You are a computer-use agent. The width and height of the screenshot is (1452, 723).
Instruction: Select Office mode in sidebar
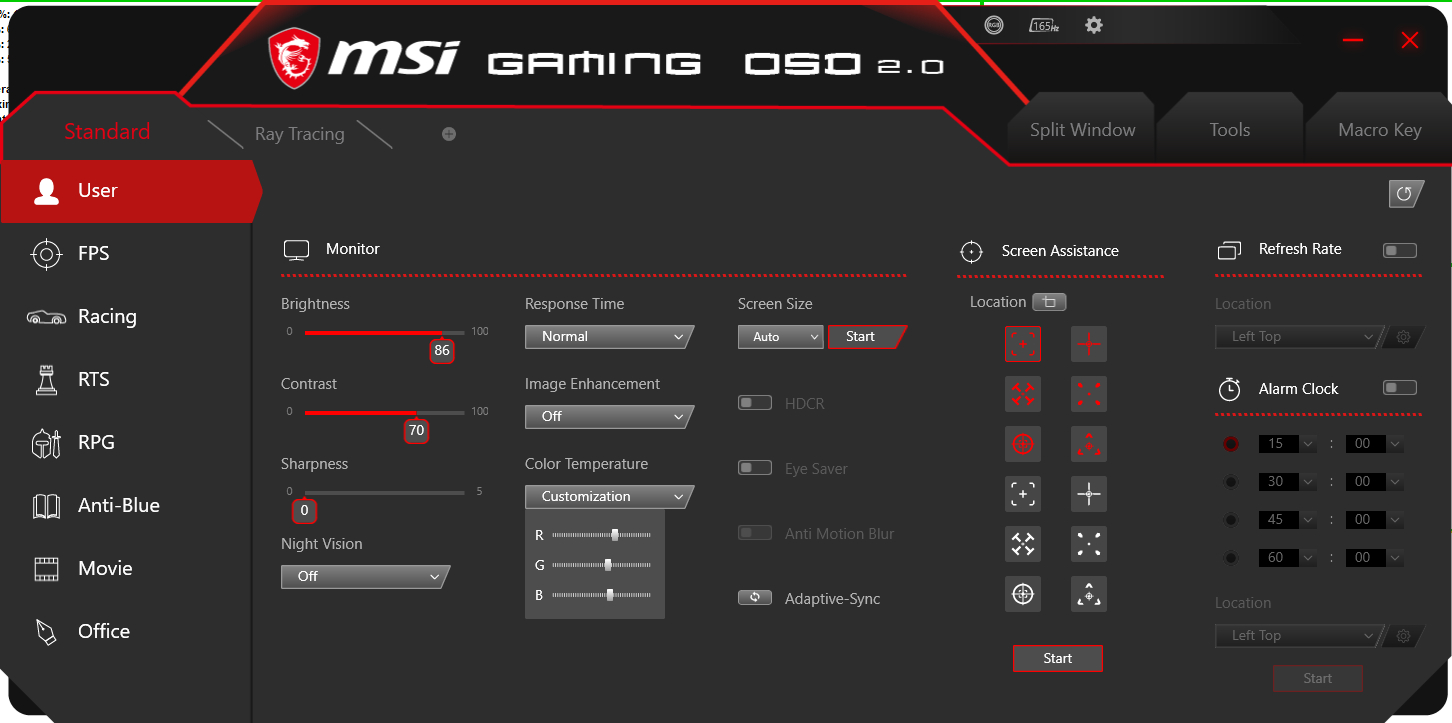point(126,632)
